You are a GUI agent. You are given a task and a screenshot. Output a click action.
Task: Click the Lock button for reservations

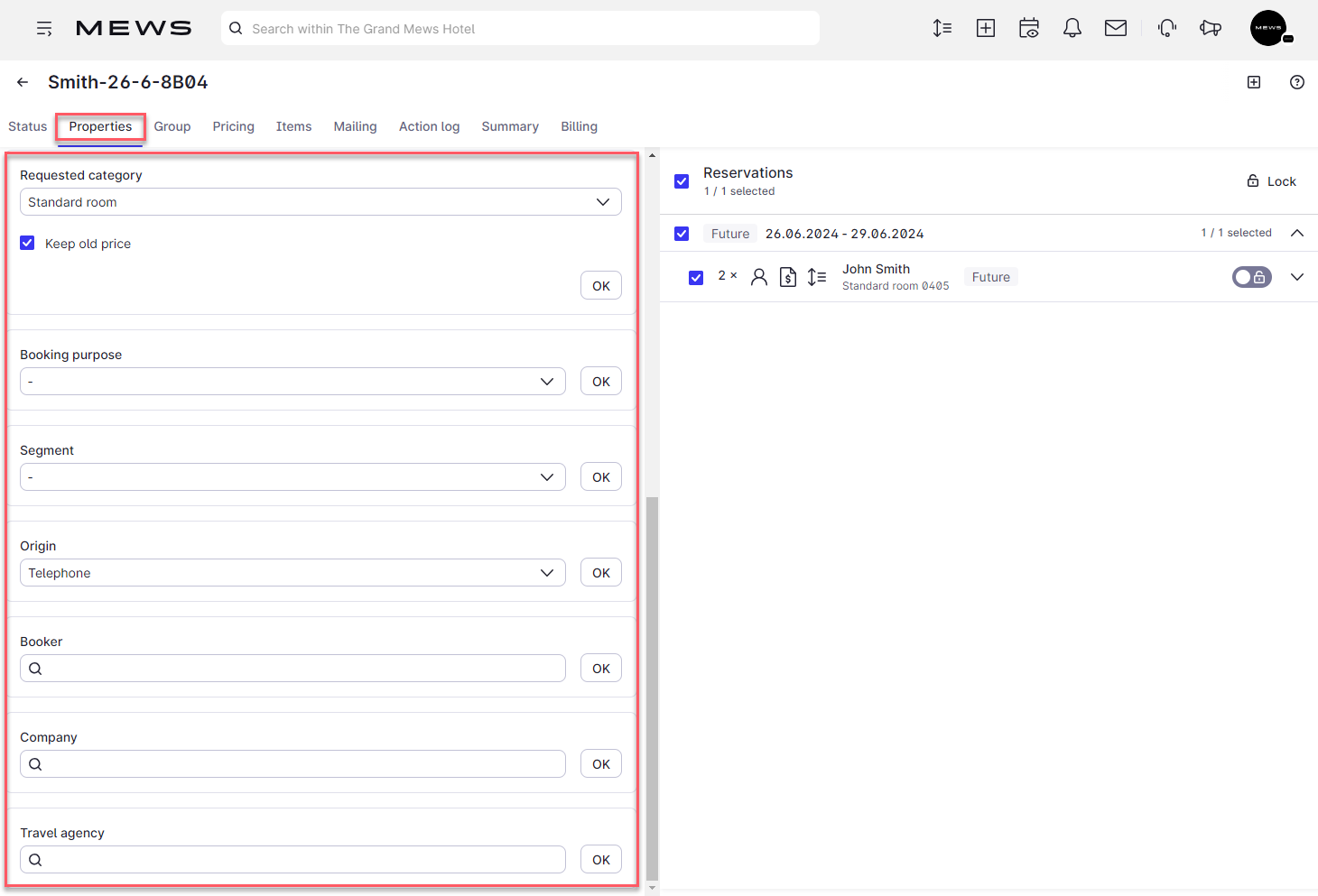click(1271, 180)
